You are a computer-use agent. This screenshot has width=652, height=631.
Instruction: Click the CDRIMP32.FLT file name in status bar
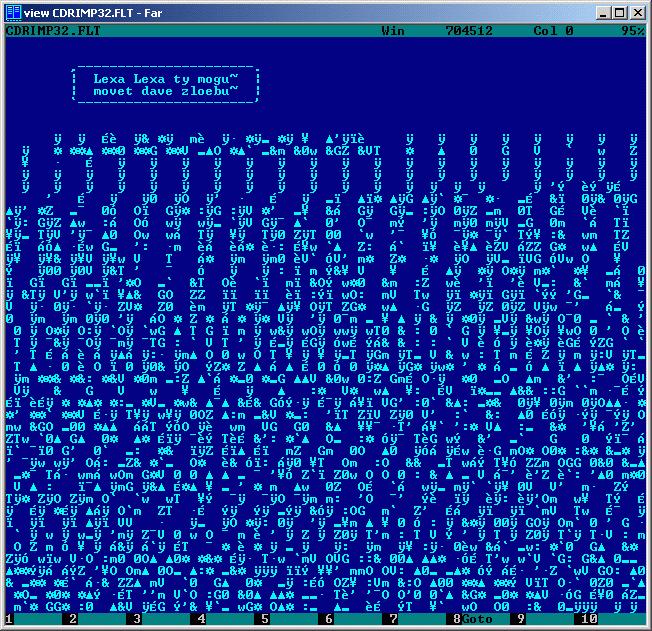point(53,31)
